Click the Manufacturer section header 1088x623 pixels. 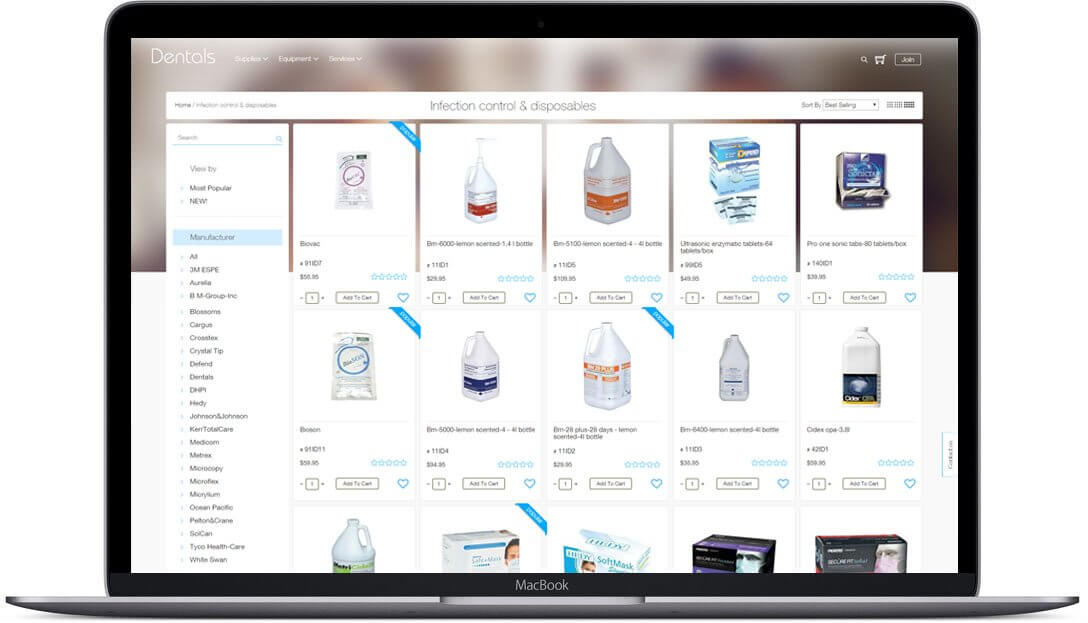(x=228, y=237)
